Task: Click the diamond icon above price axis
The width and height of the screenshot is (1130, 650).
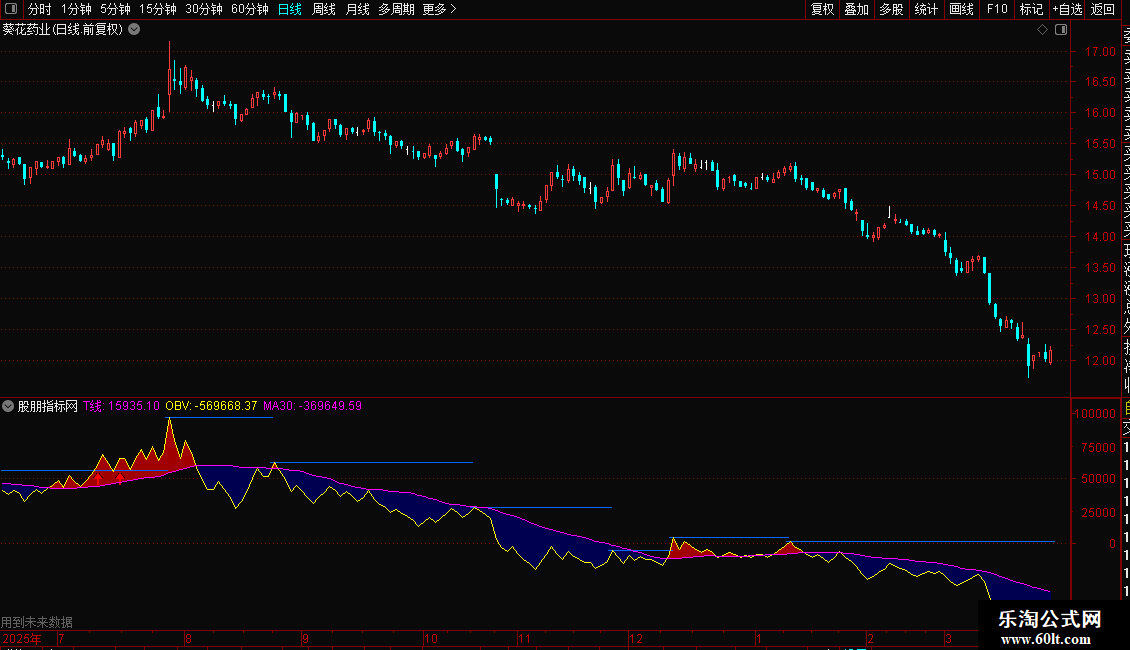Action: (1042, 30)
